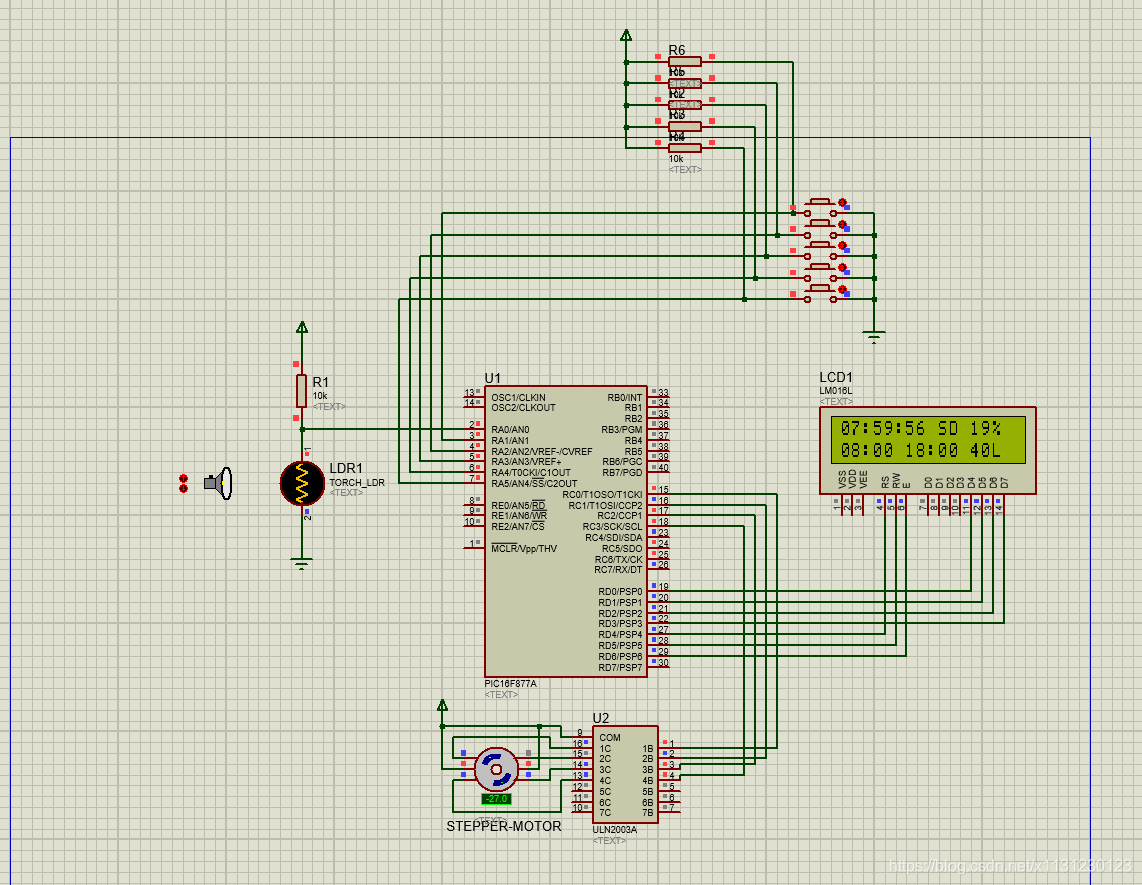The image size is (1142, 885).
Task: Click the R6 resistor at top
Action: 685,62
